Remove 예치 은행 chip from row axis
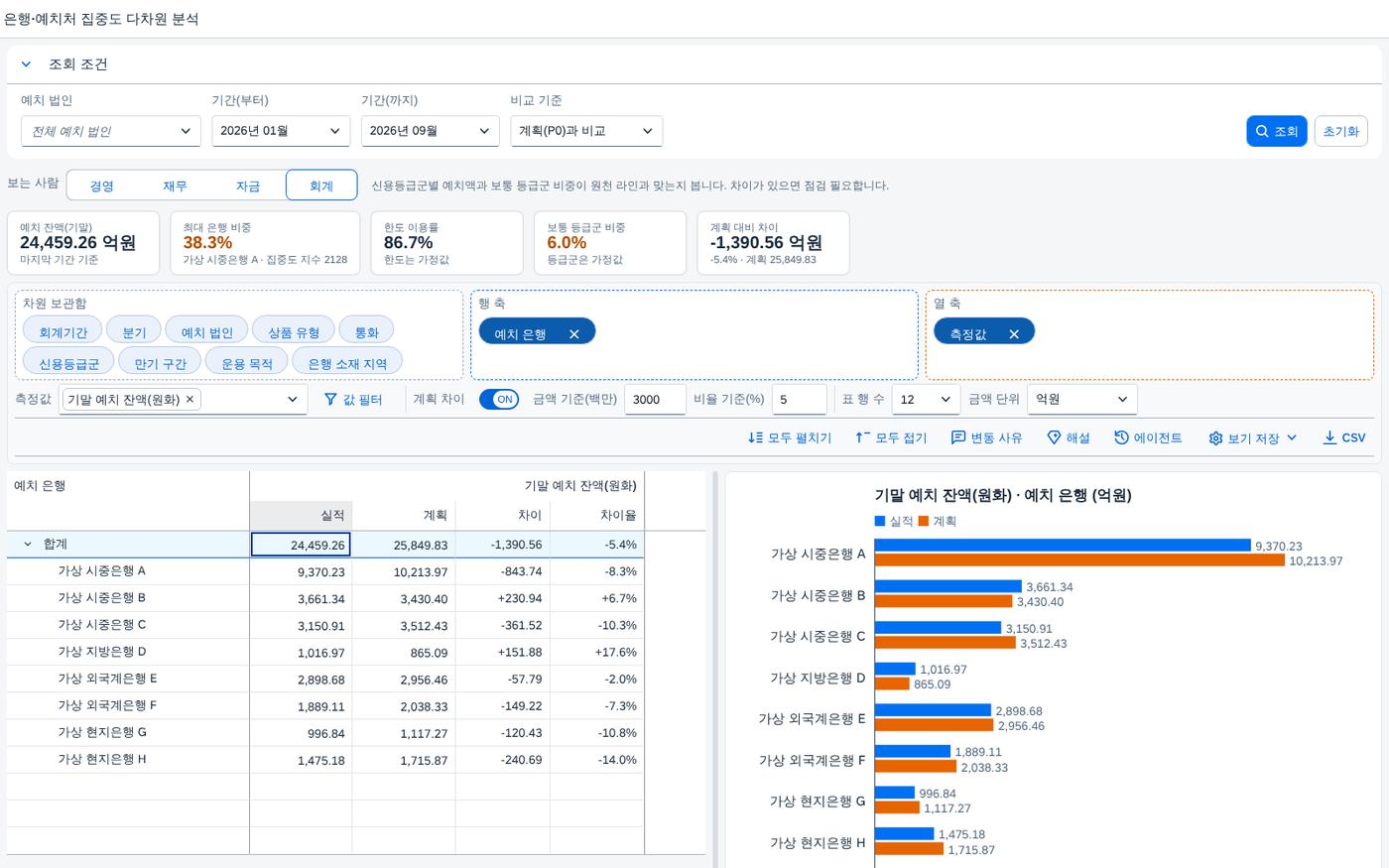Image resolution: width=1389 pixels, height=868 pixels. (573, 334)
